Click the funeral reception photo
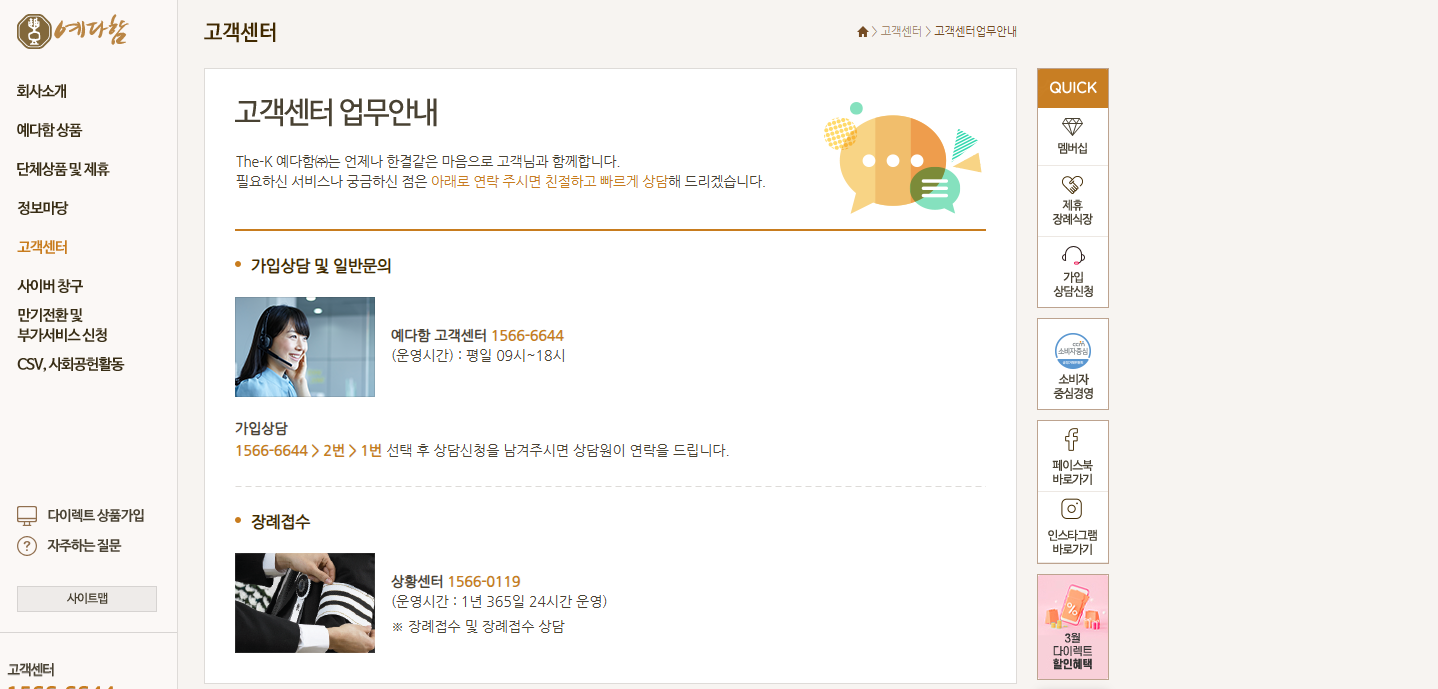Screen dimensions: 1438x689 coord(305,603)
